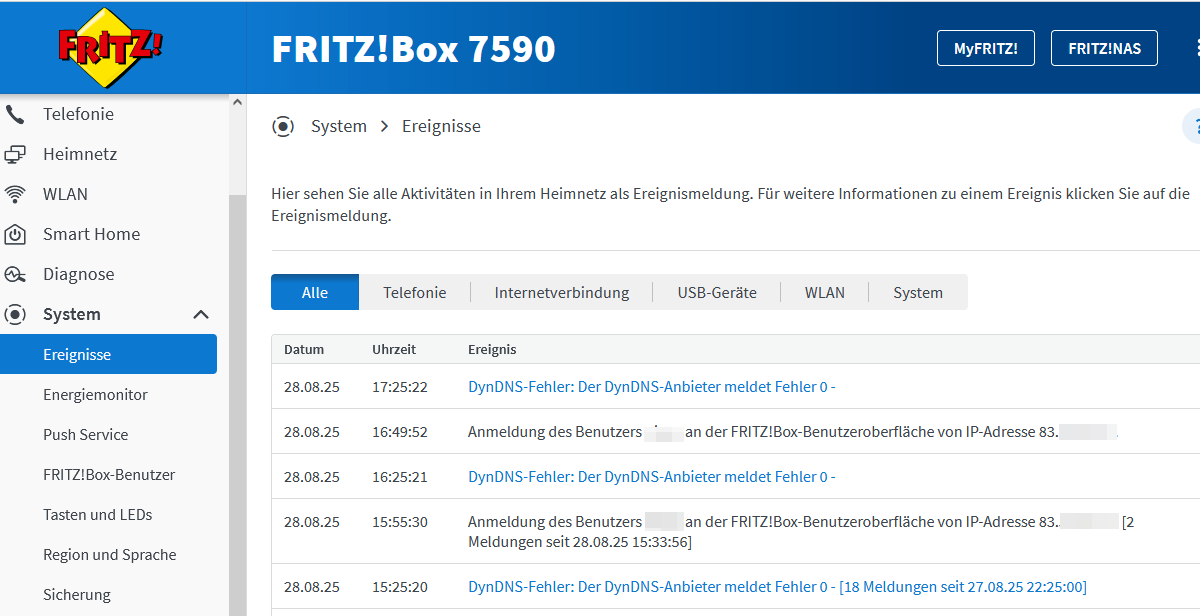This screenshot has width=1200, height=616.
Task: Click the breadcrumb System circle icon
Action: [x=283, y=126]
